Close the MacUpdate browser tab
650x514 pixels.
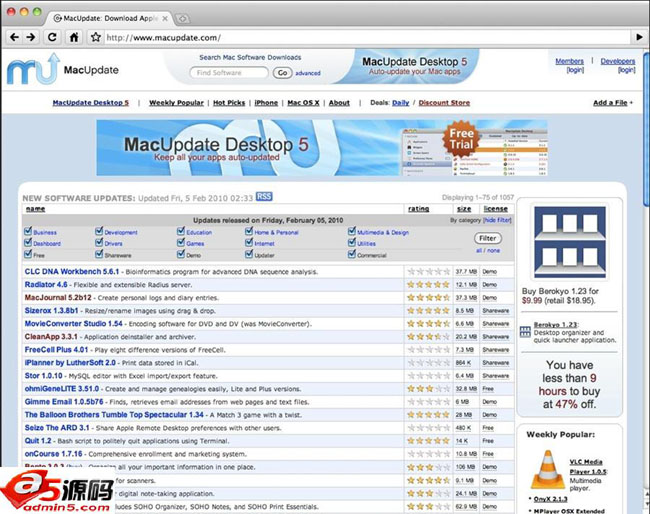pyautogui.click(x=165, y=19)
